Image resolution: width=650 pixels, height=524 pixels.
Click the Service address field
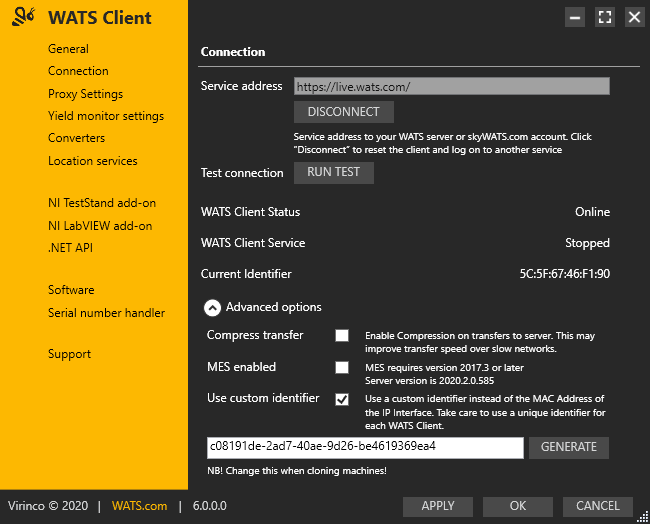pyautogui.click(x=452, y=86)
